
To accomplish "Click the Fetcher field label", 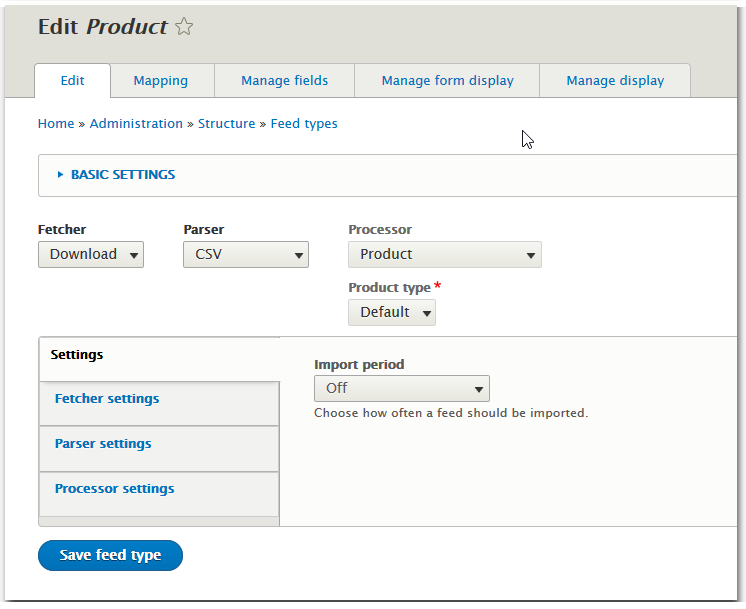I will pos(62,229).
